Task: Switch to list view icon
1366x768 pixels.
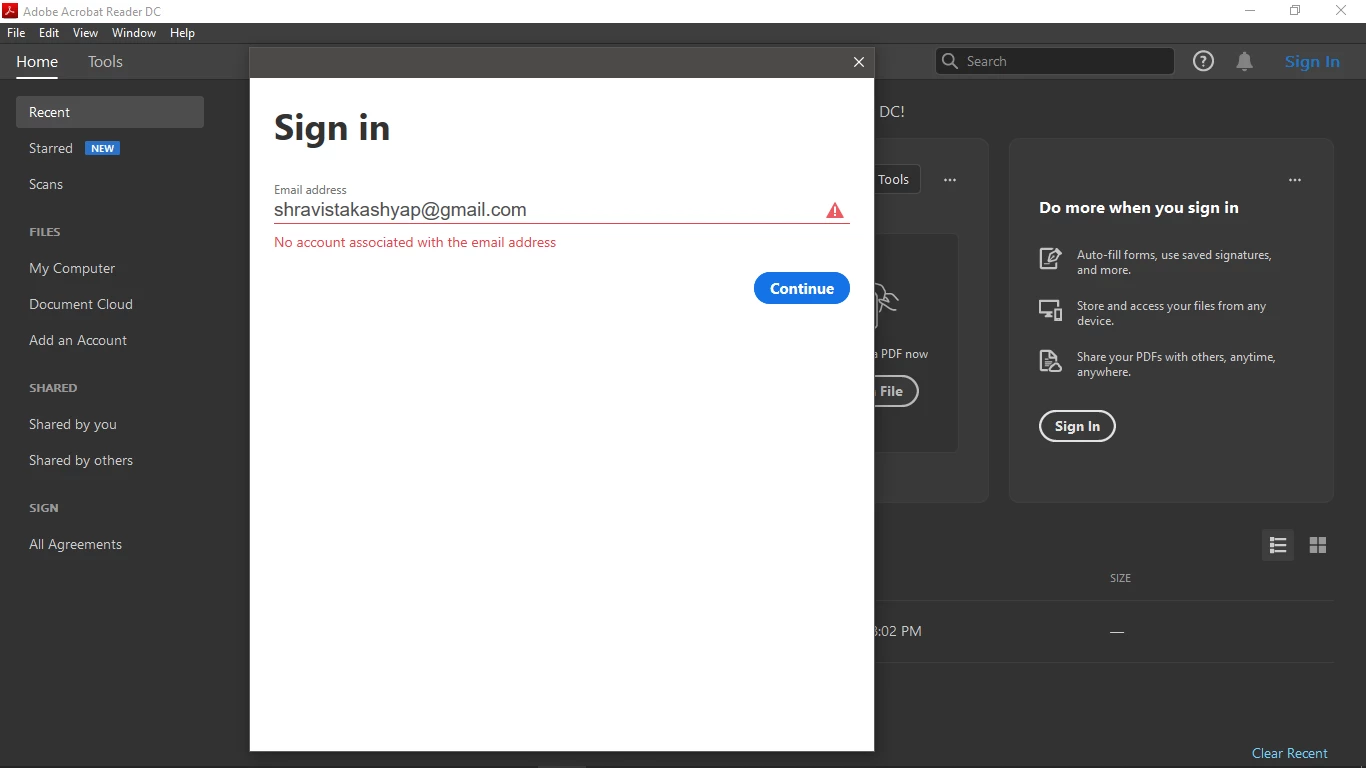Action: 1278,545
